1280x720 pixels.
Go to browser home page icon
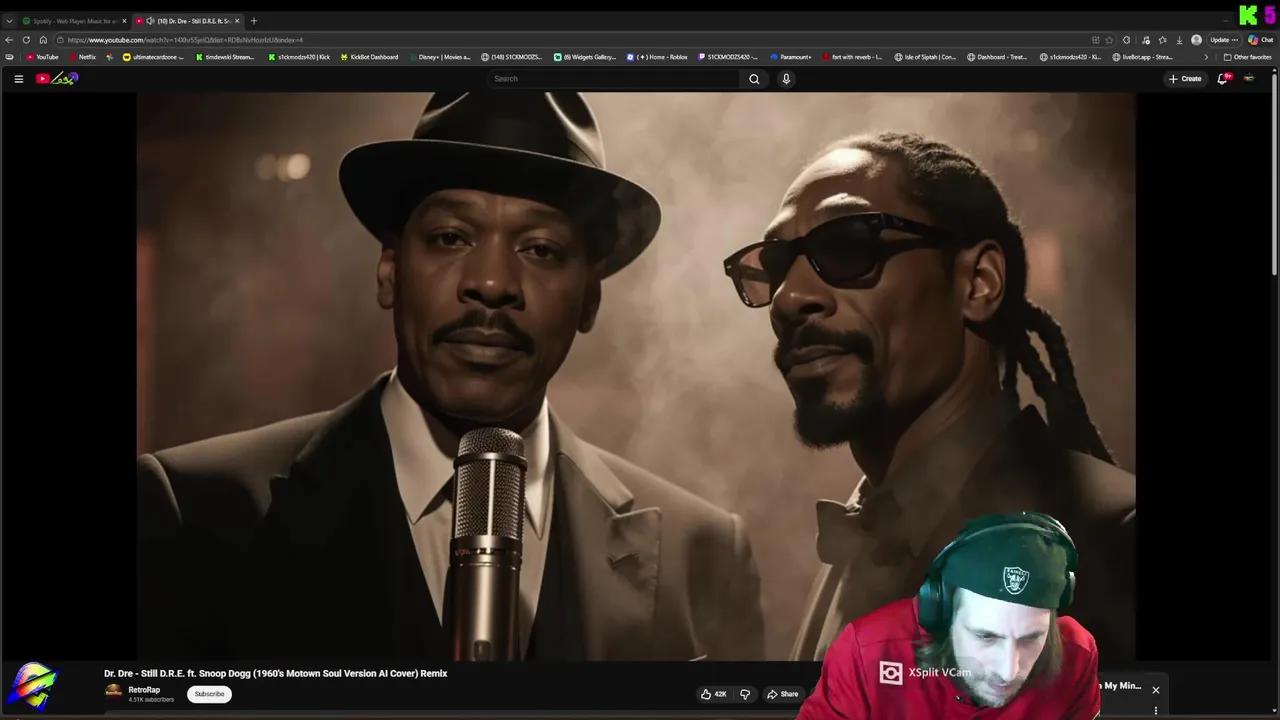pos(43,40)
